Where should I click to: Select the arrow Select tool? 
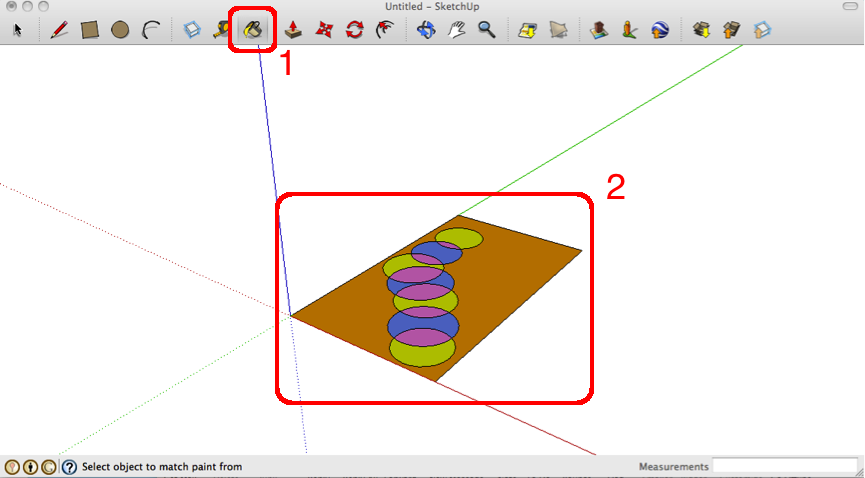pos(17,30)
